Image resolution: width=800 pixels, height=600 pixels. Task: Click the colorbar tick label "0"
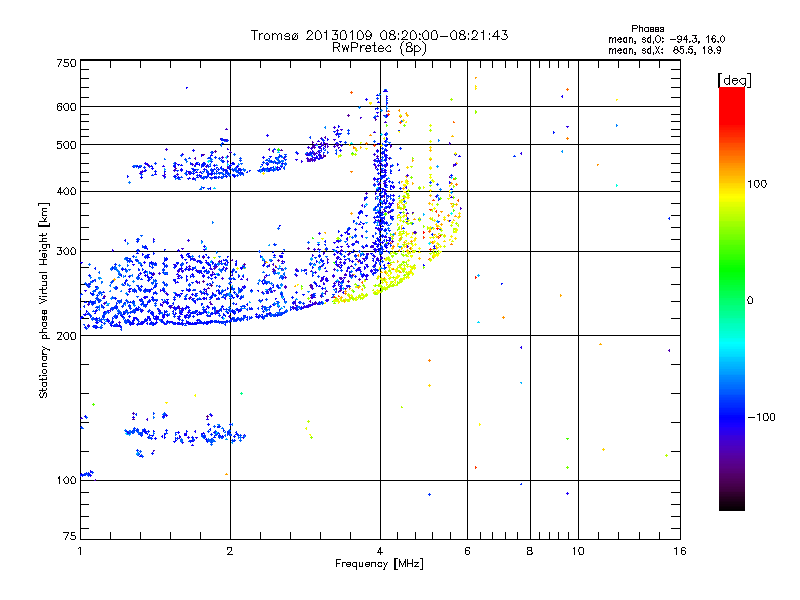point(750,300)
